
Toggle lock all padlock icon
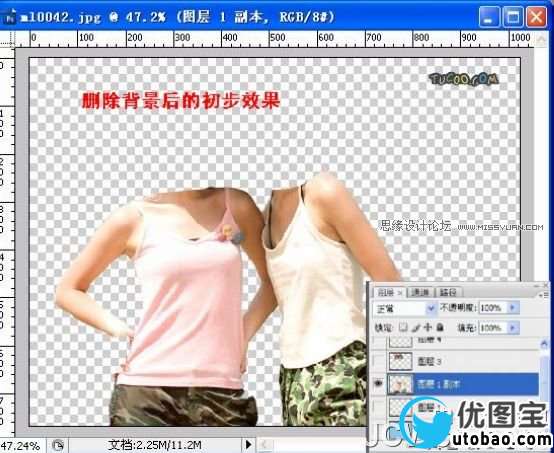click(440, 328)
